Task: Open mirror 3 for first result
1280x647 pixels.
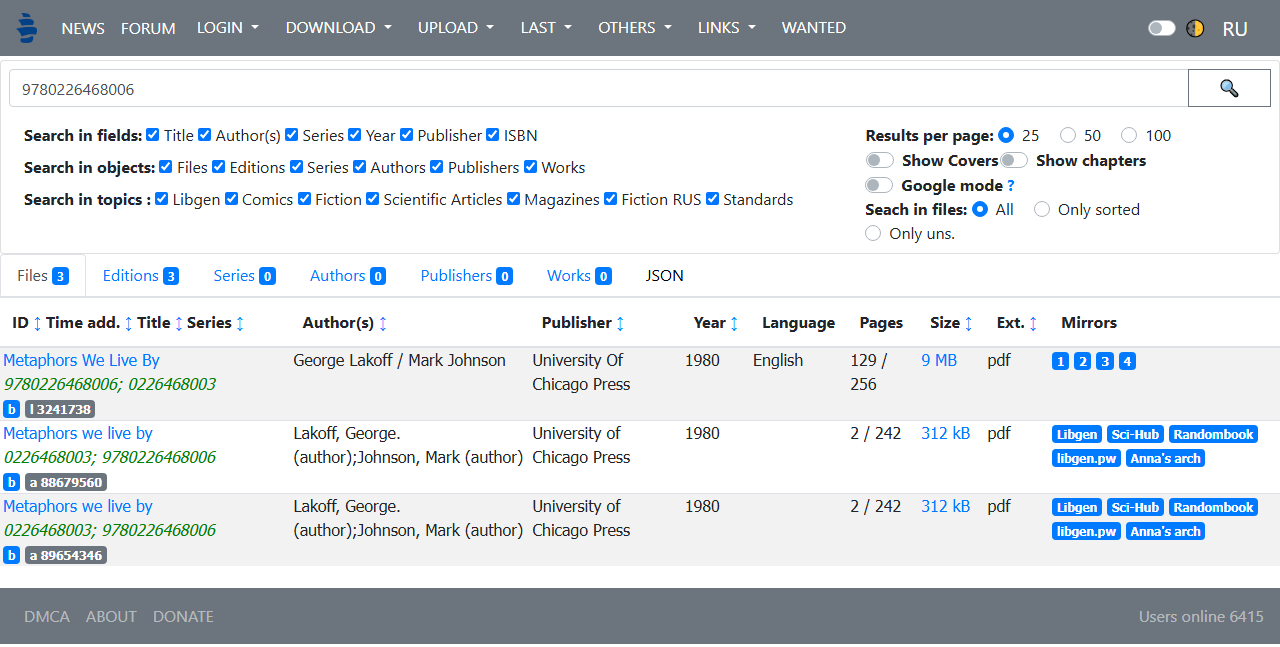Action: click(x=1105, y=361)
